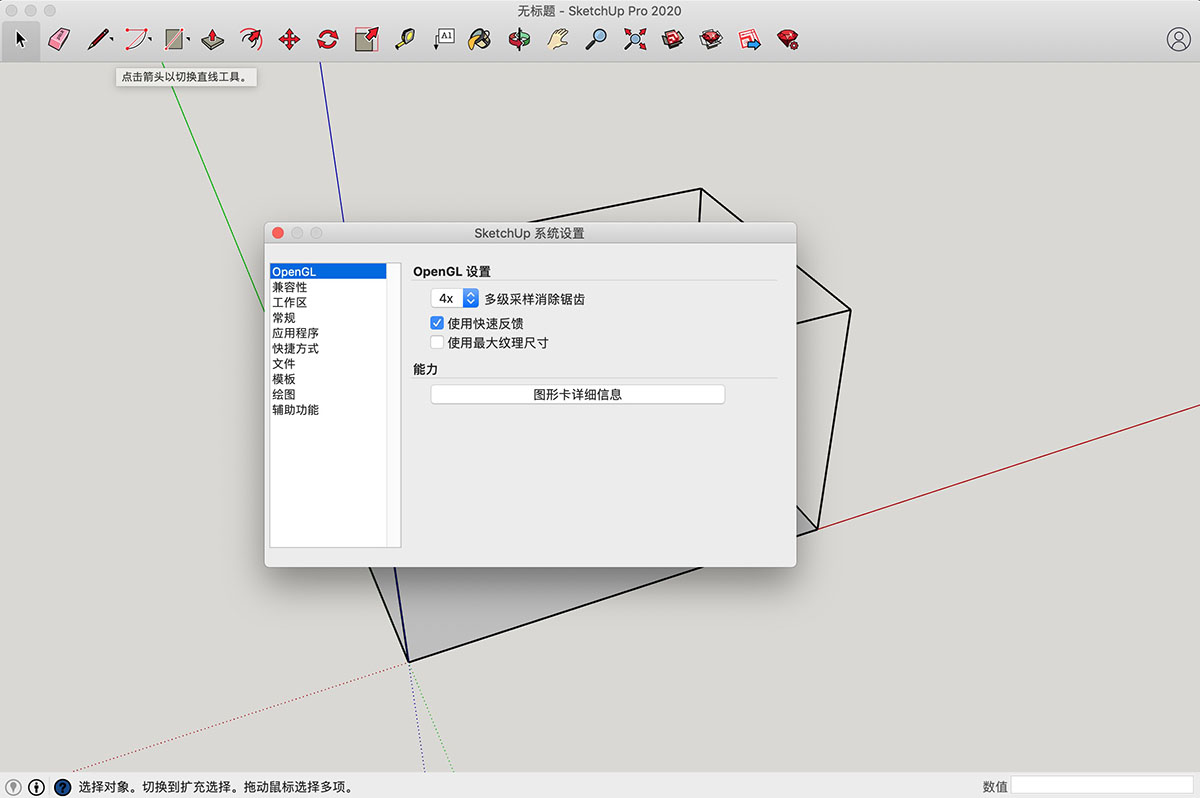Image resolution: width=1200 pixels, height=798 pixels.
Task: Open the Extension Warehouse
Action: click(711, 40)
